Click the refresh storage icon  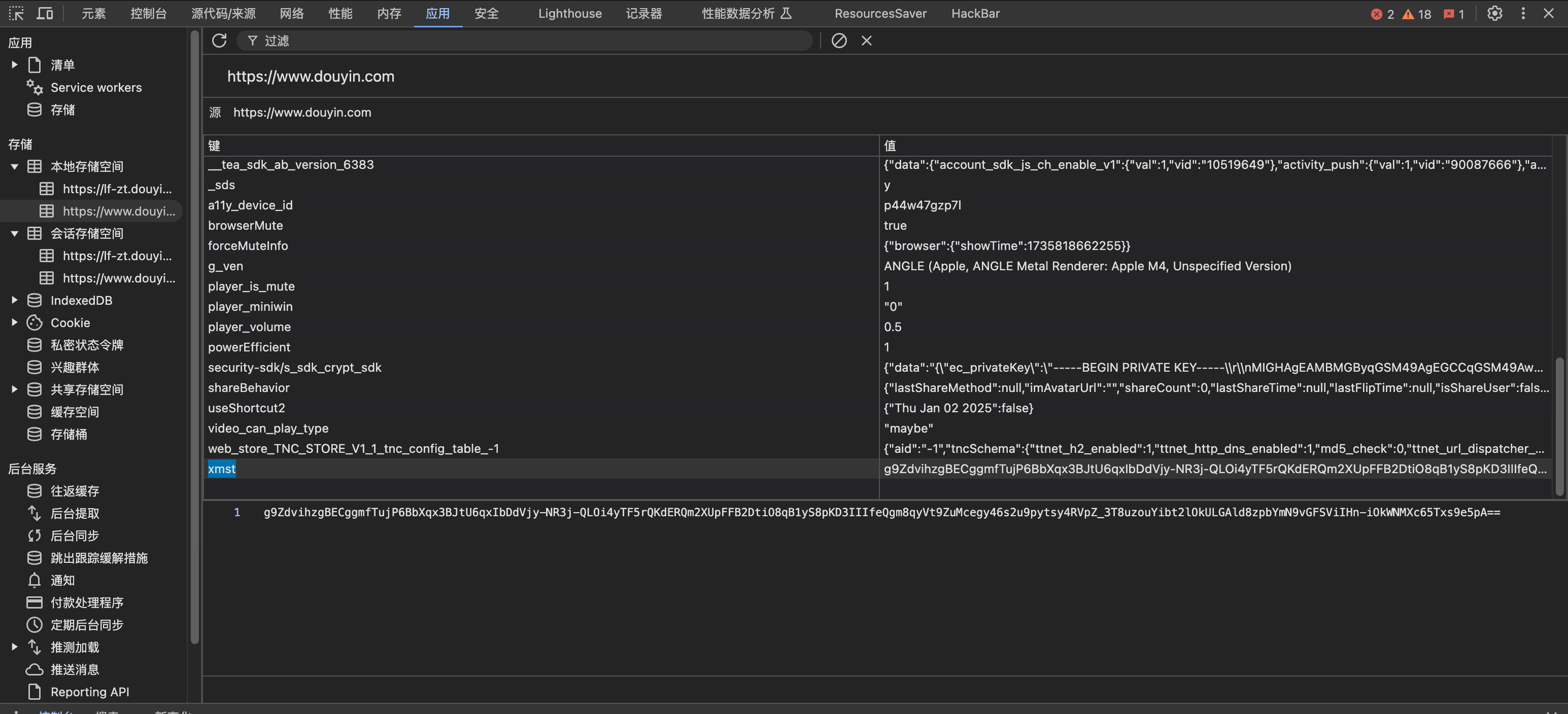[219, 41]
